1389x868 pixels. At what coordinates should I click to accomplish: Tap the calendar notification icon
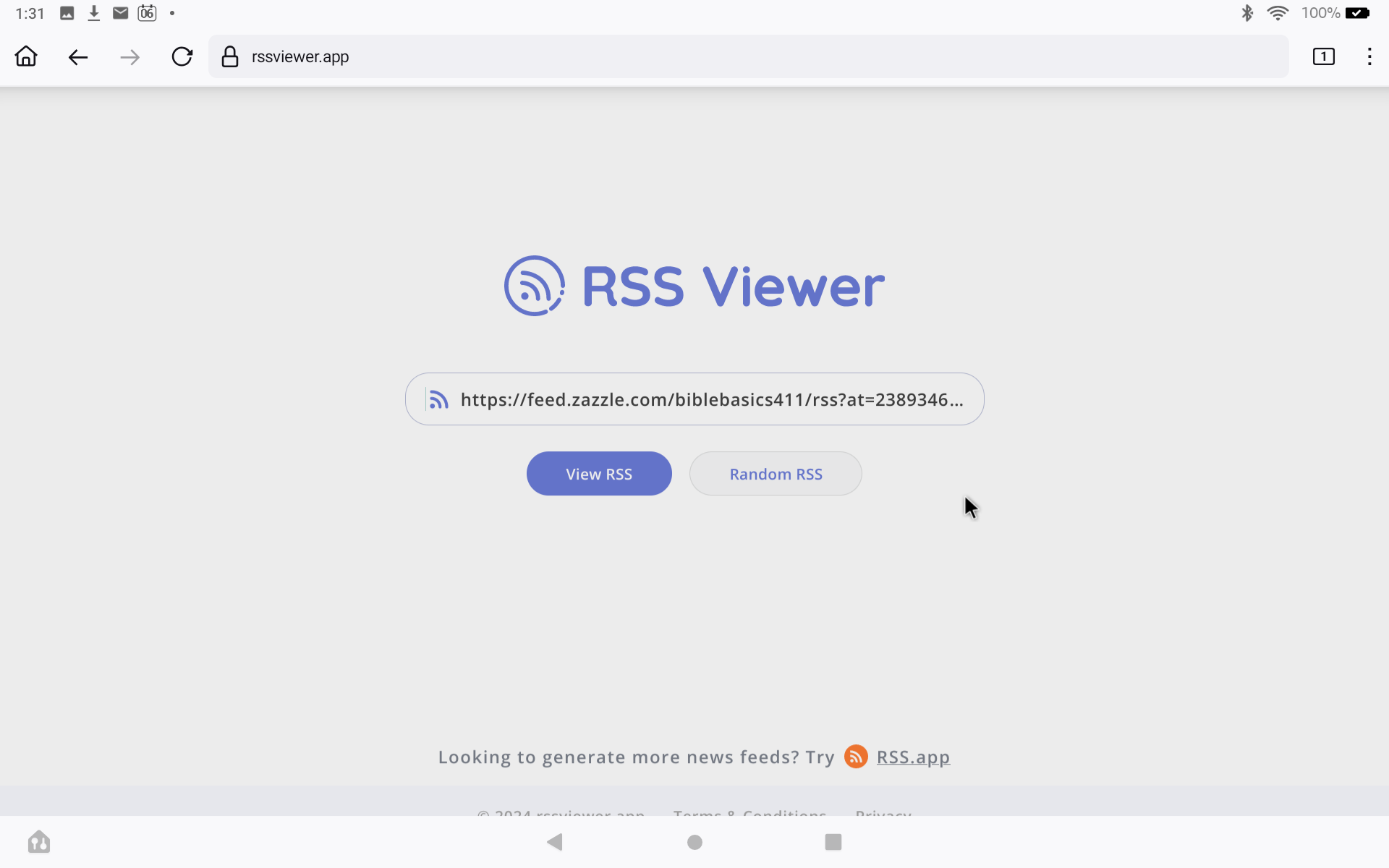tap(147, 13)
